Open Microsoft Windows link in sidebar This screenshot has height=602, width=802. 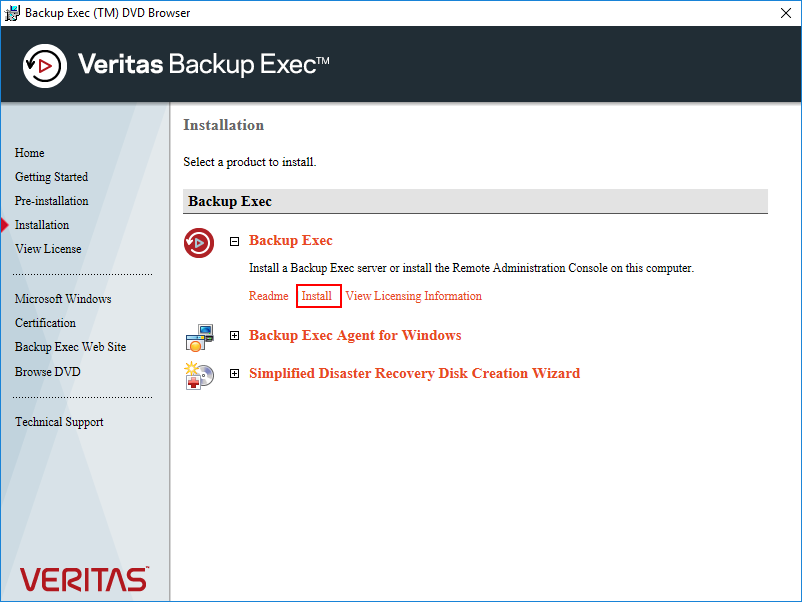tap(63, 299)
